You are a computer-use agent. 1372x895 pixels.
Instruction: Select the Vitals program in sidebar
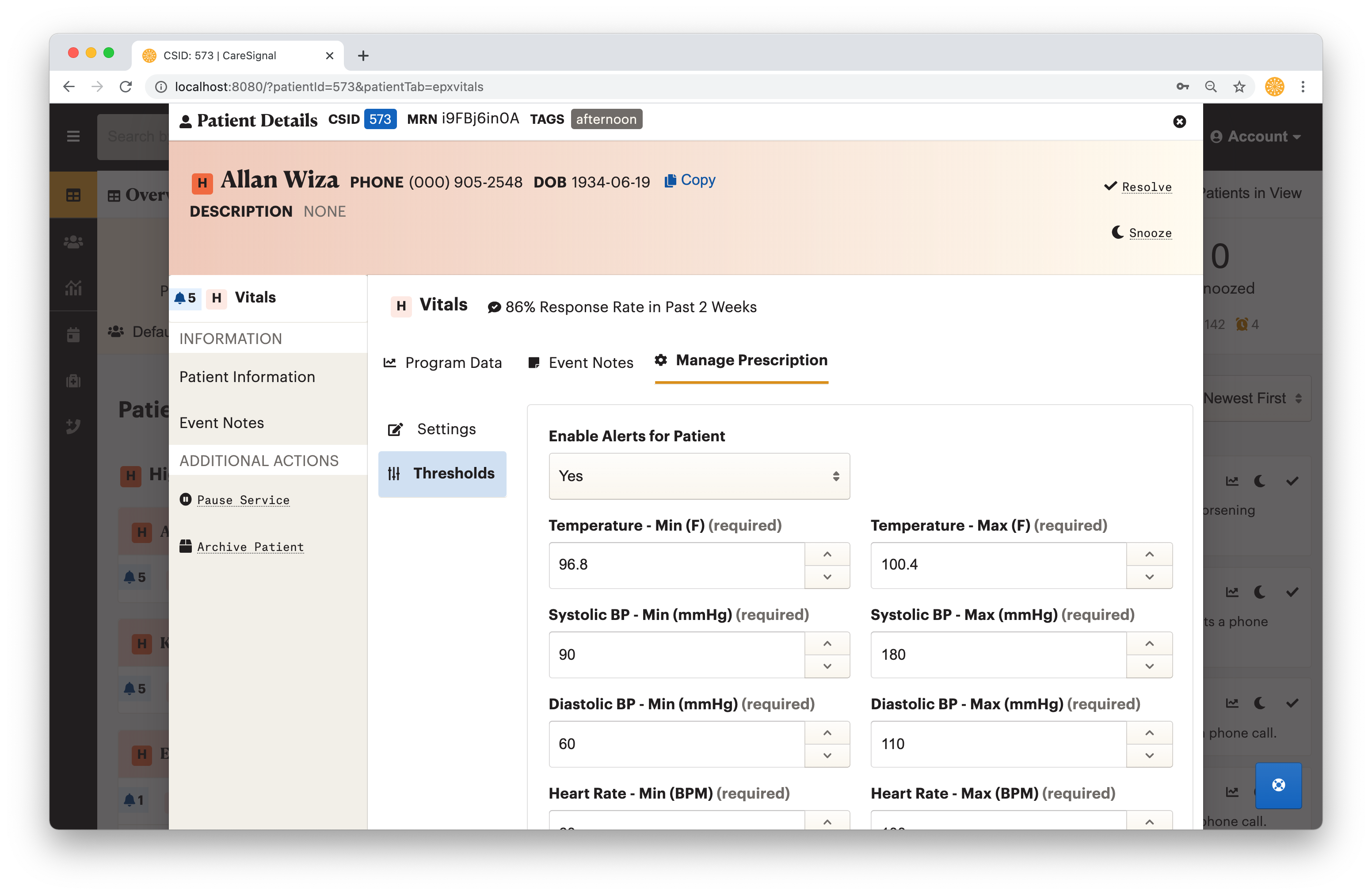click(x=267, y=298)
